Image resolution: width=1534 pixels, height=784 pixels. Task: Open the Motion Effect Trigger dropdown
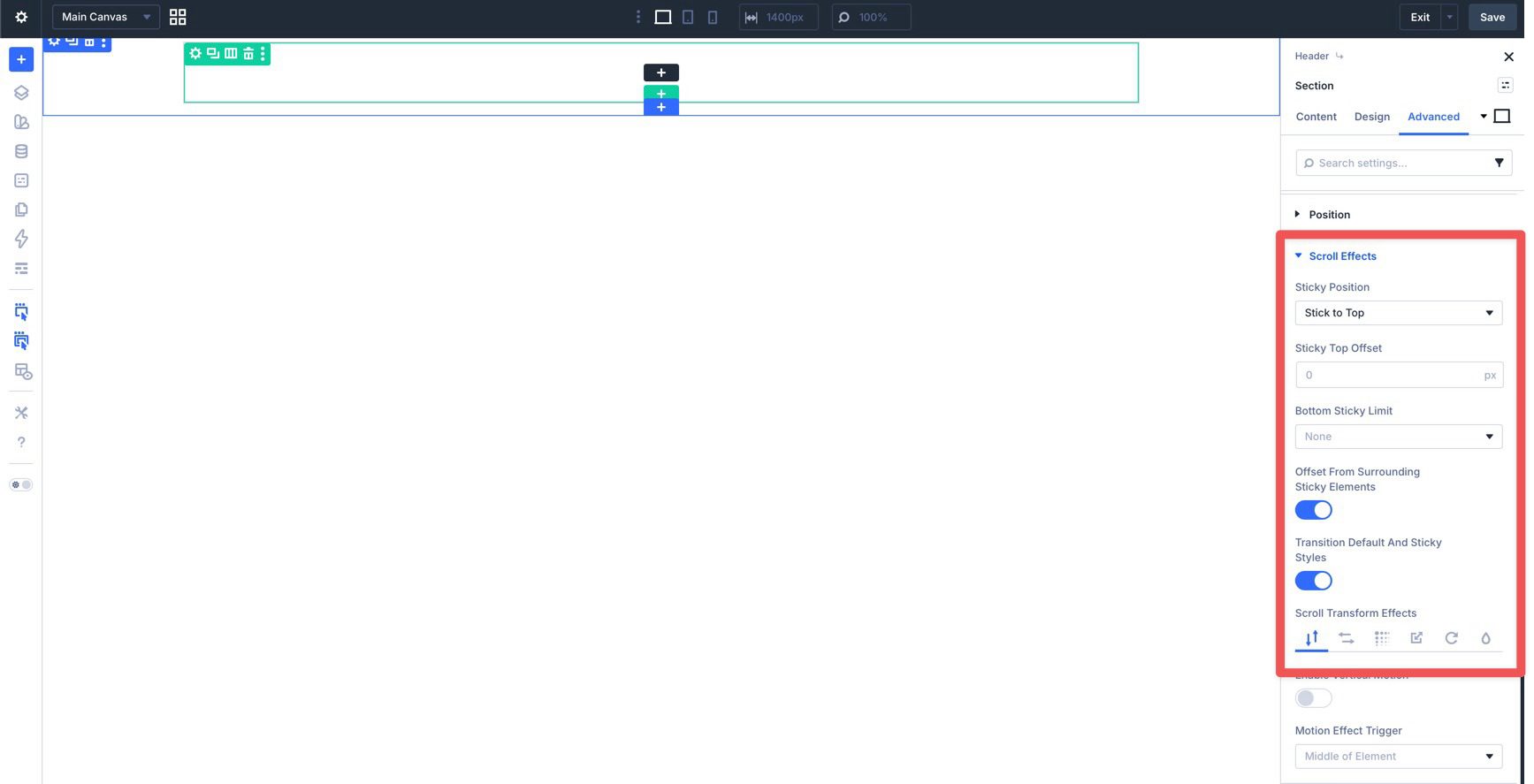click(x=1398, y=757)
